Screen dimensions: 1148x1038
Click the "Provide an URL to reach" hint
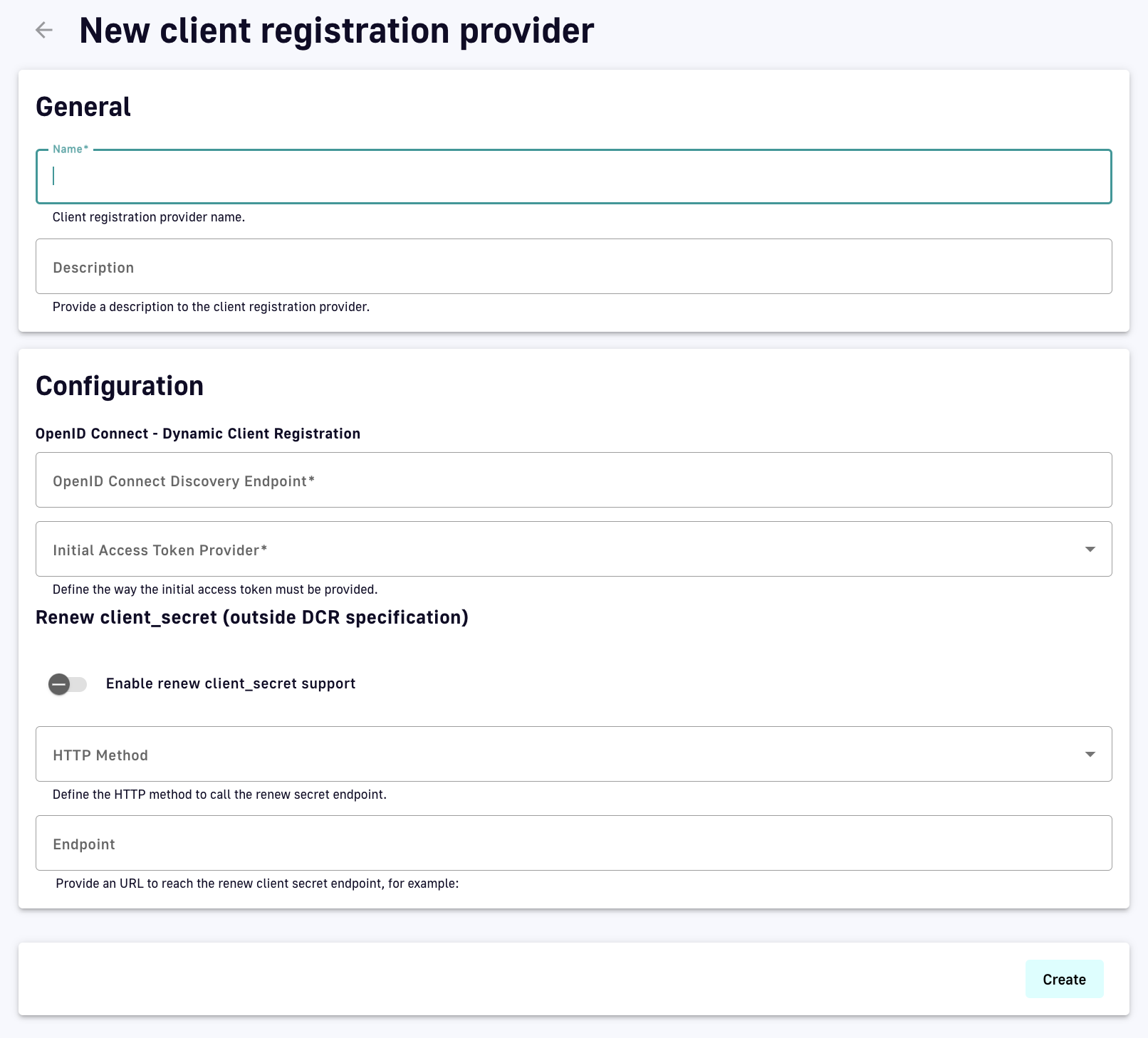click(x=257, y=884)
